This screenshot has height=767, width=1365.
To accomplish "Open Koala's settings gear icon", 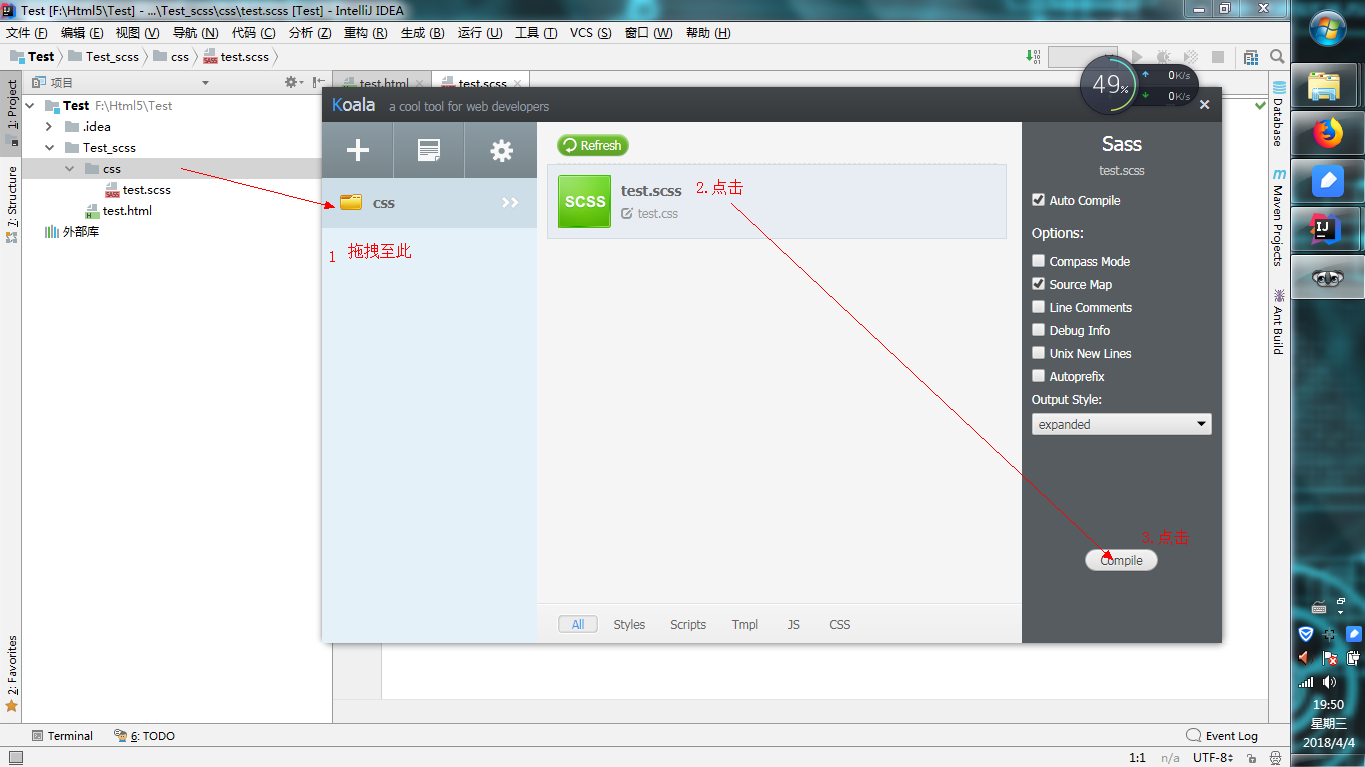I will [501, 150].
